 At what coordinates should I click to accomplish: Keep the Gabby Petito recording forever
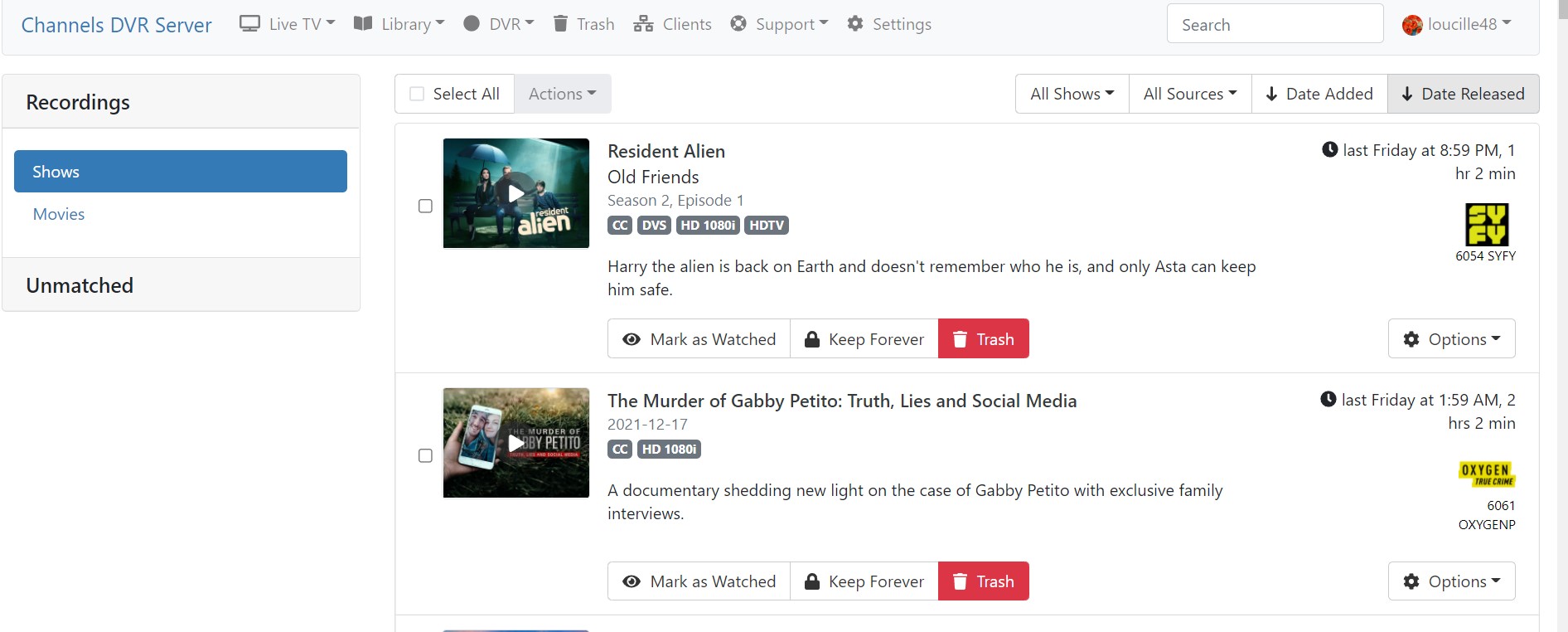(864, 581)
